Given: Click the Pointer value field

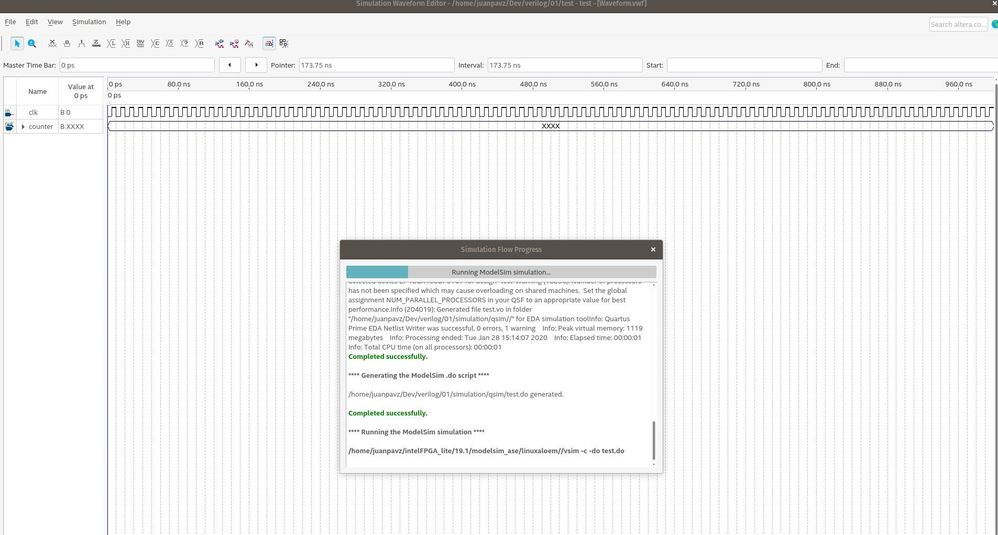Looking at the screenshot, I should (x=376, y=65).
